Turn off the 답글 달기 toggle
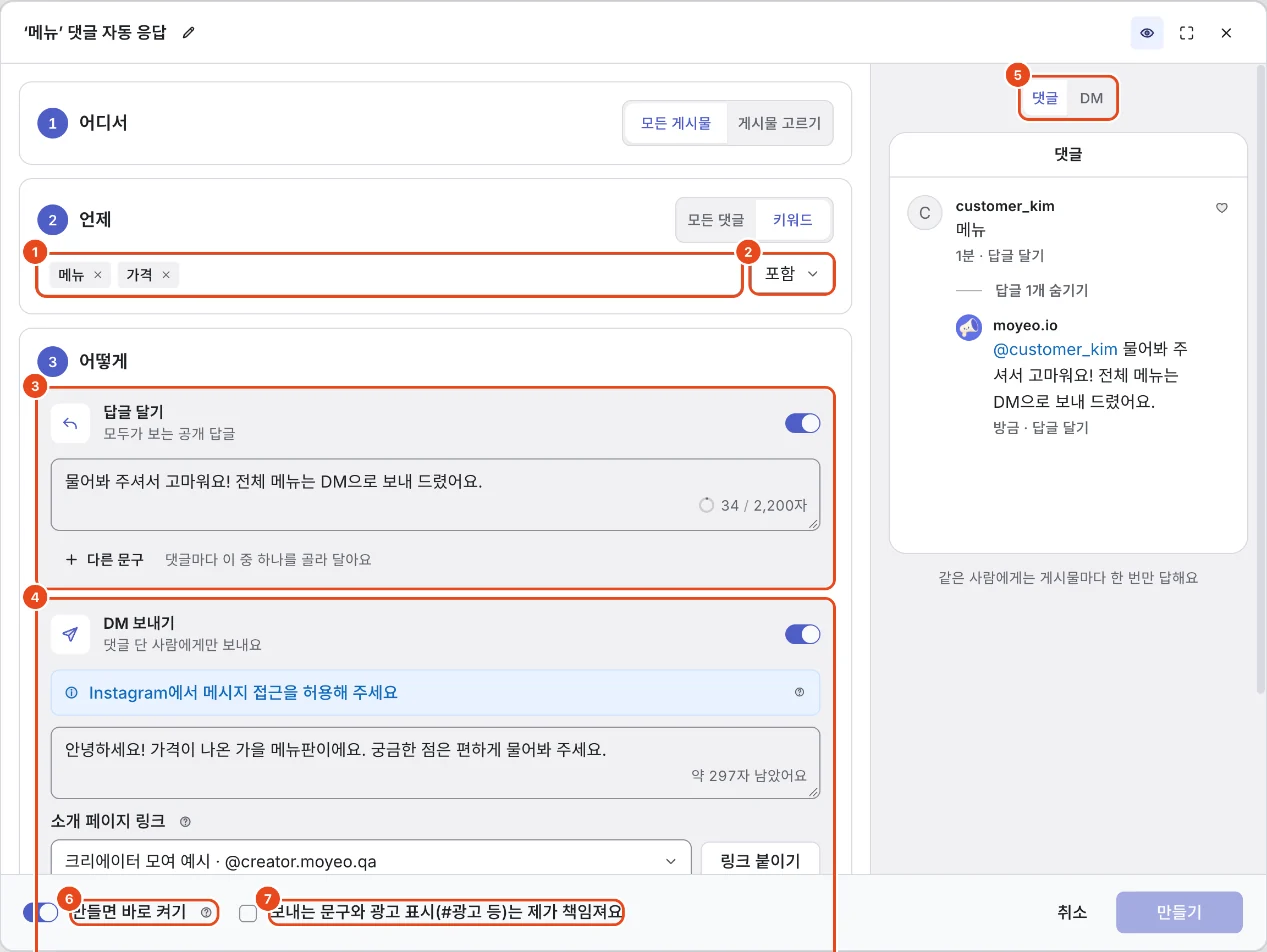This screenshot has height=952, width=1267. tap(803, 423)
